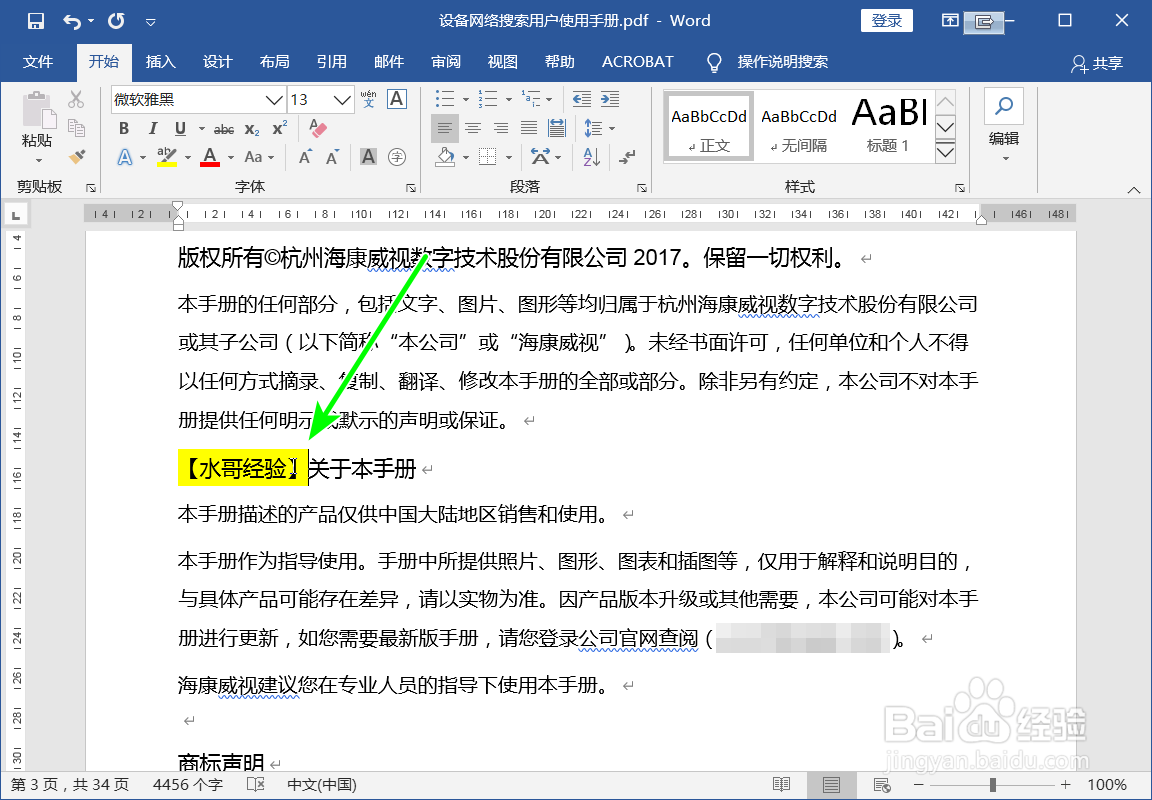
Task: Undo the last action
Action: pos(71,21)
